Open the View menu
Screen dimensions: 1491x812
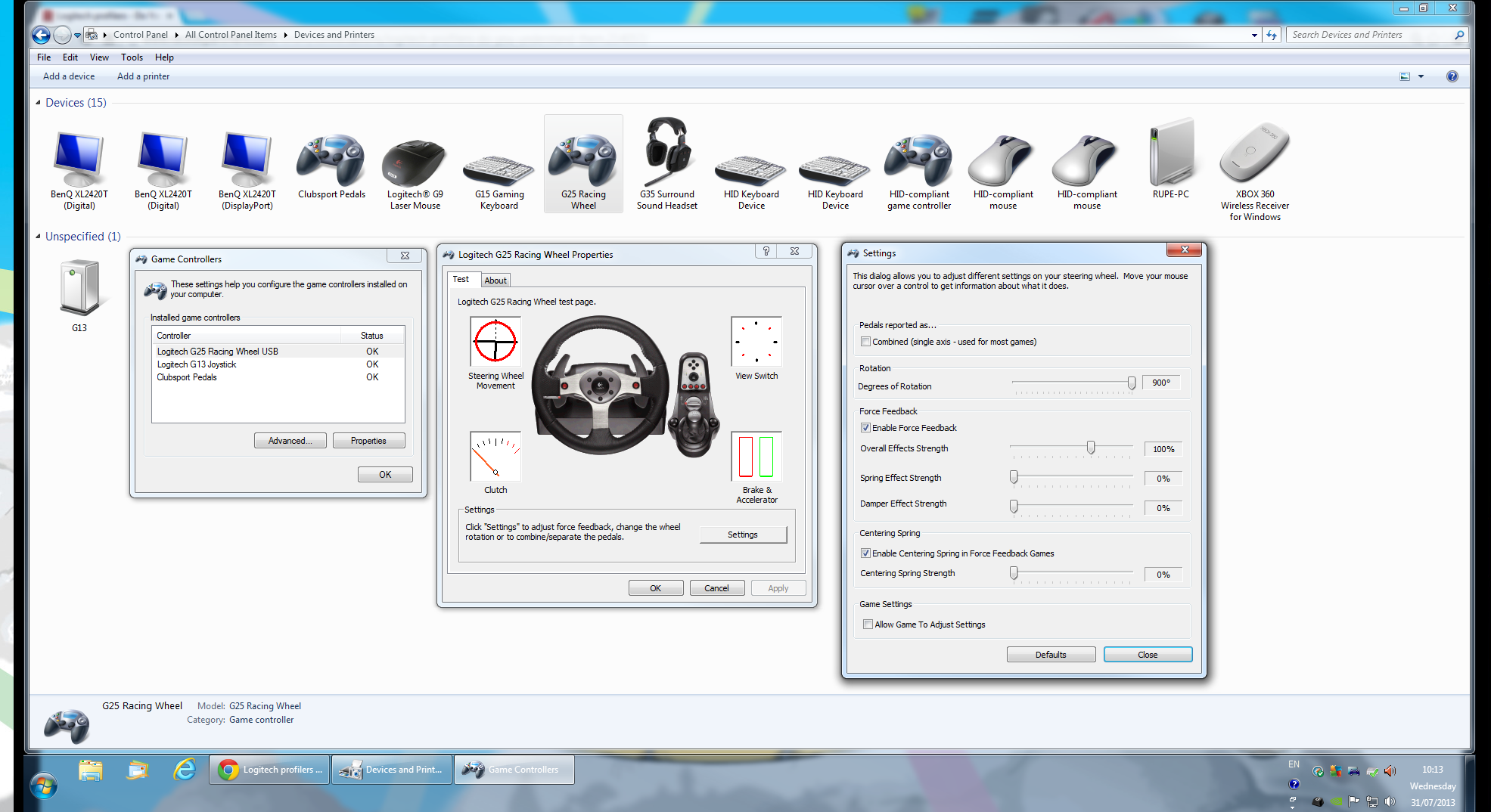click(x=99, y=57)
